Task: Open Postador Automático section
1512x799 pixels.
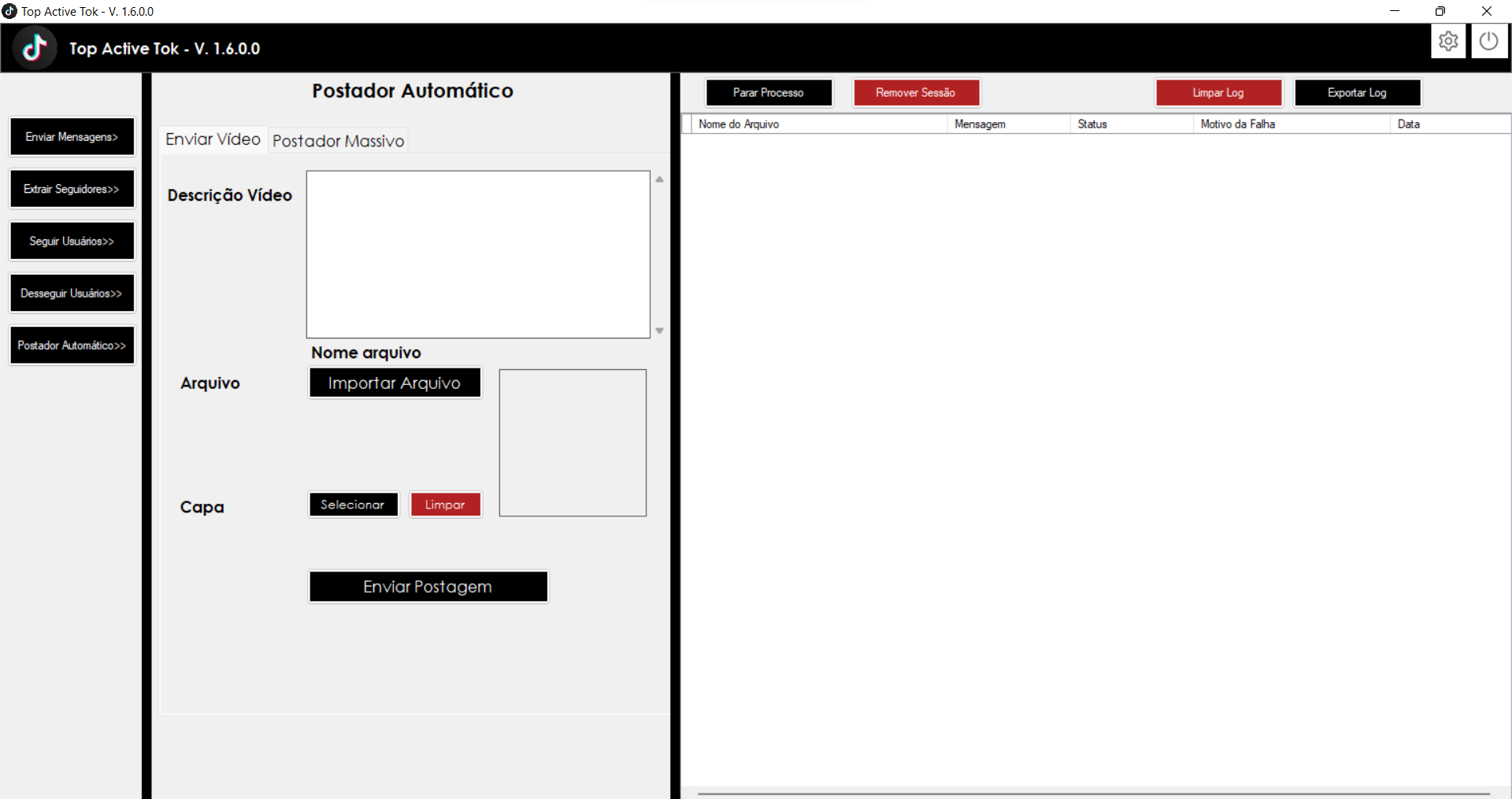Action: [x=72, y=345]
